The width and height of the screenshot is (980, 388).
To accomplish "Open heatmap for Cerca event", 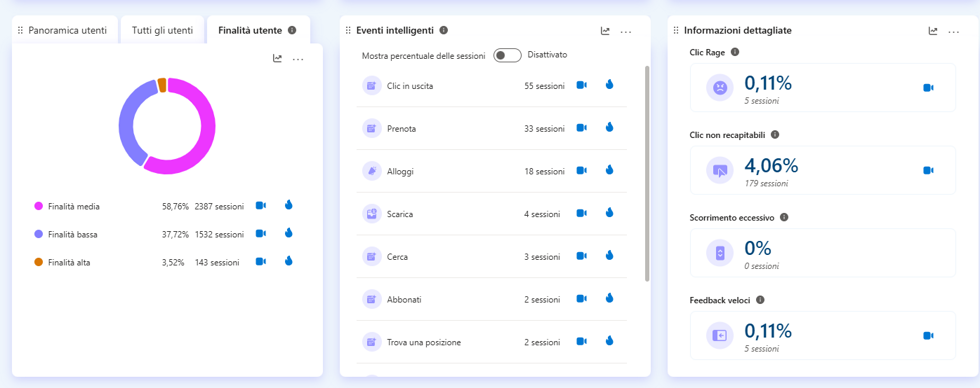I will pos(609,255).
